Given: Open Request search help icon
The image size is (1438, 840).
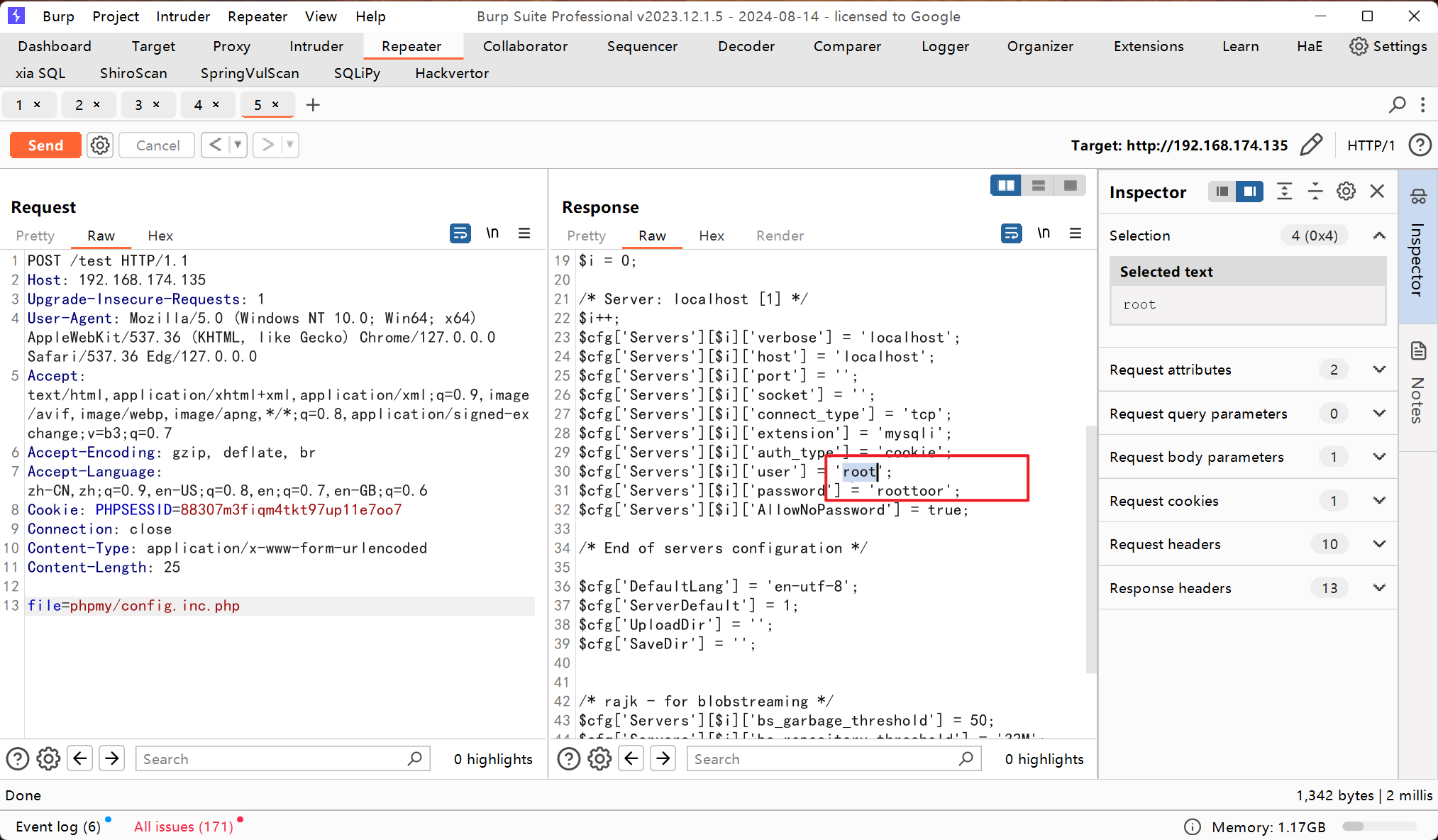Looking at the screenshot, I should [18, 759].
